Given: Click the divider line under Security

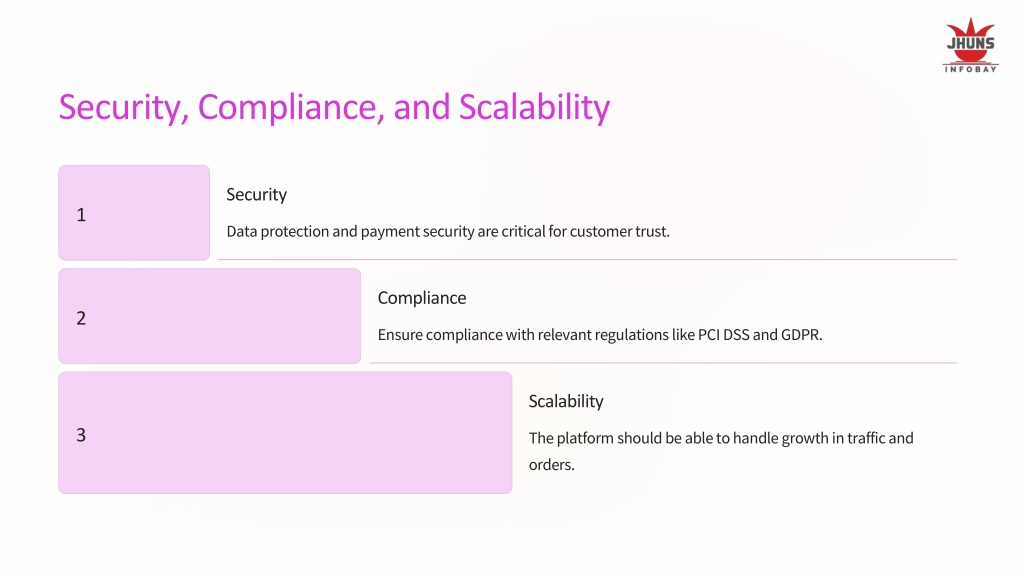Looking at the screenshot, I should click(587, 259).
